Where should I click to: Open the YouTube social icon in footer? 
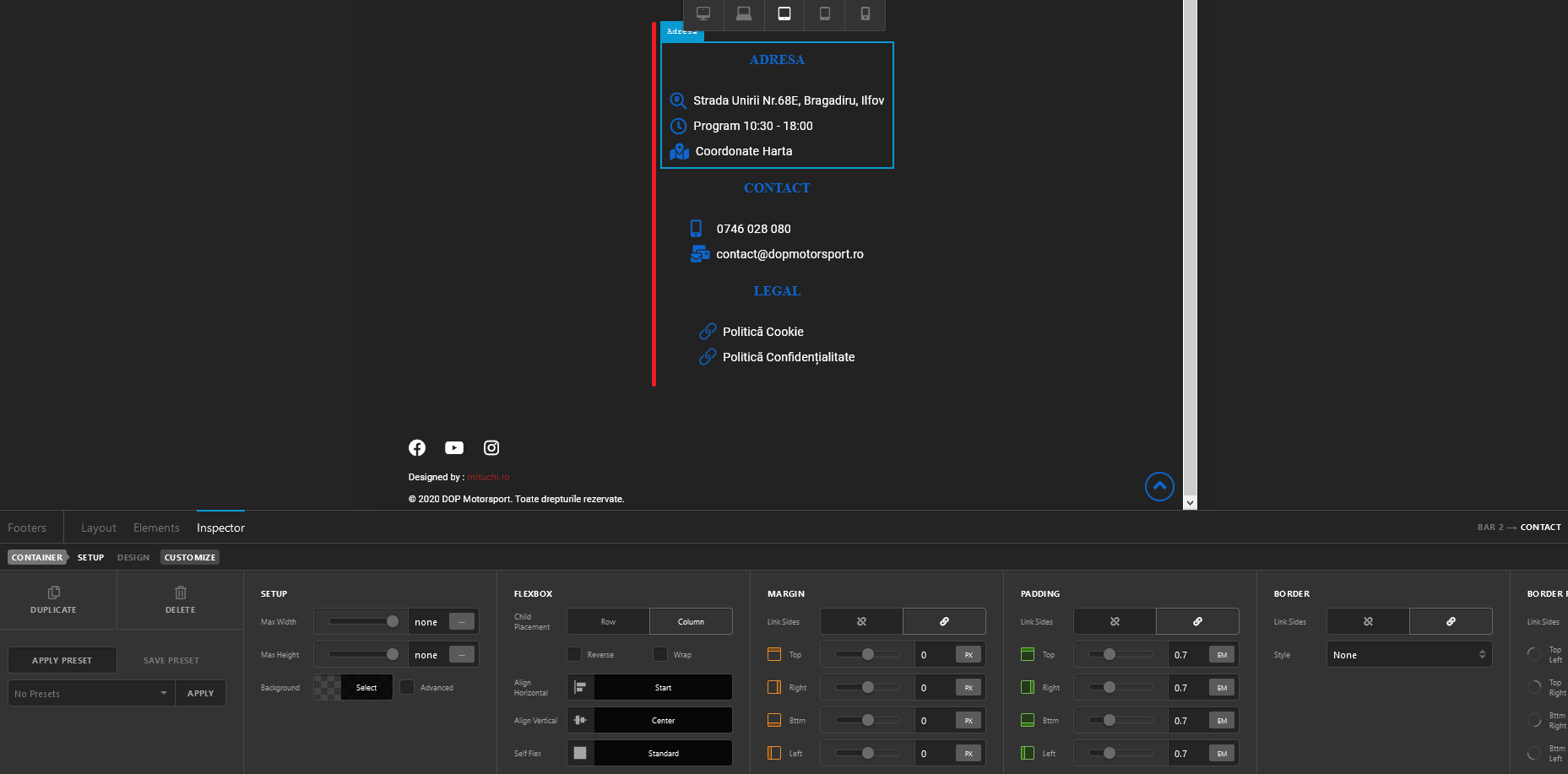coord(454,447)
